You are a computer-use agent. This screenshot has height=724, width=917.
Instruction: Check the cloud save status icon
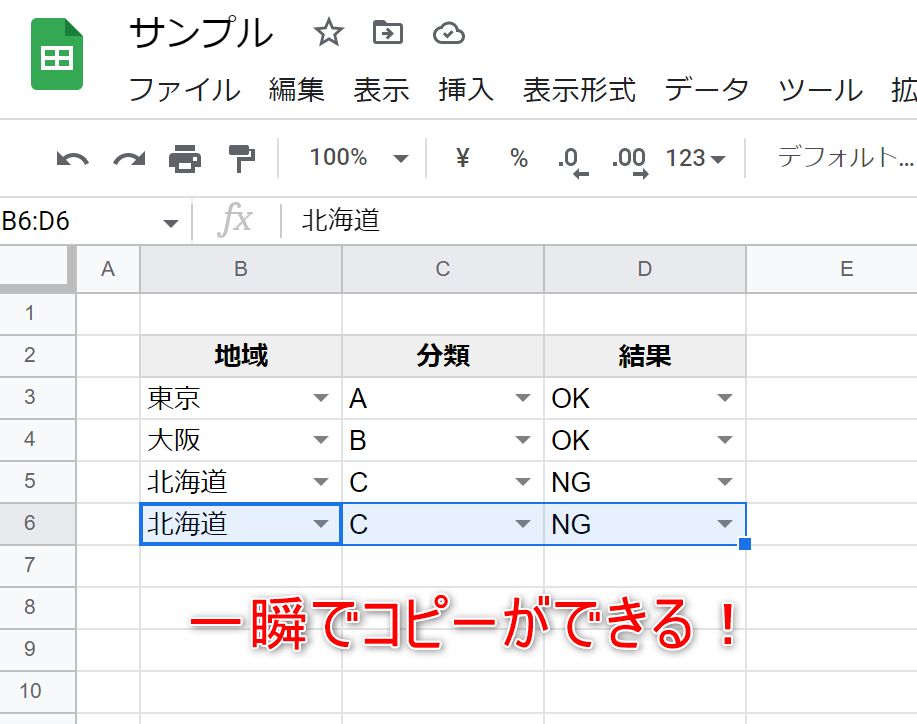tap(448, 34)
